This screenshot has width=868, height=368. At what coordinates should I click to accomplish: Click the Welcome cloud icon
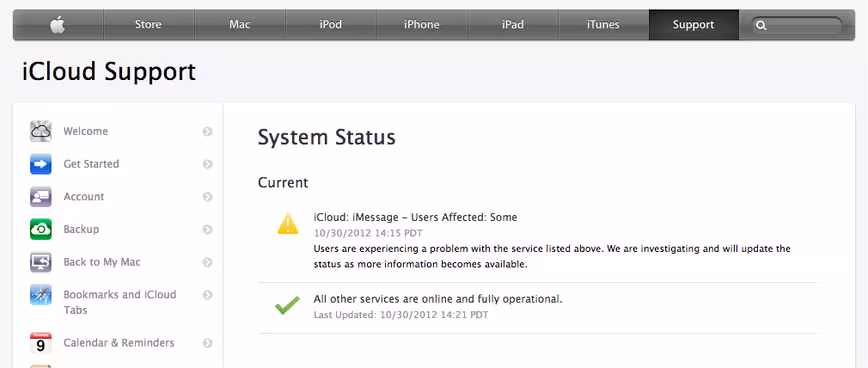41,132
